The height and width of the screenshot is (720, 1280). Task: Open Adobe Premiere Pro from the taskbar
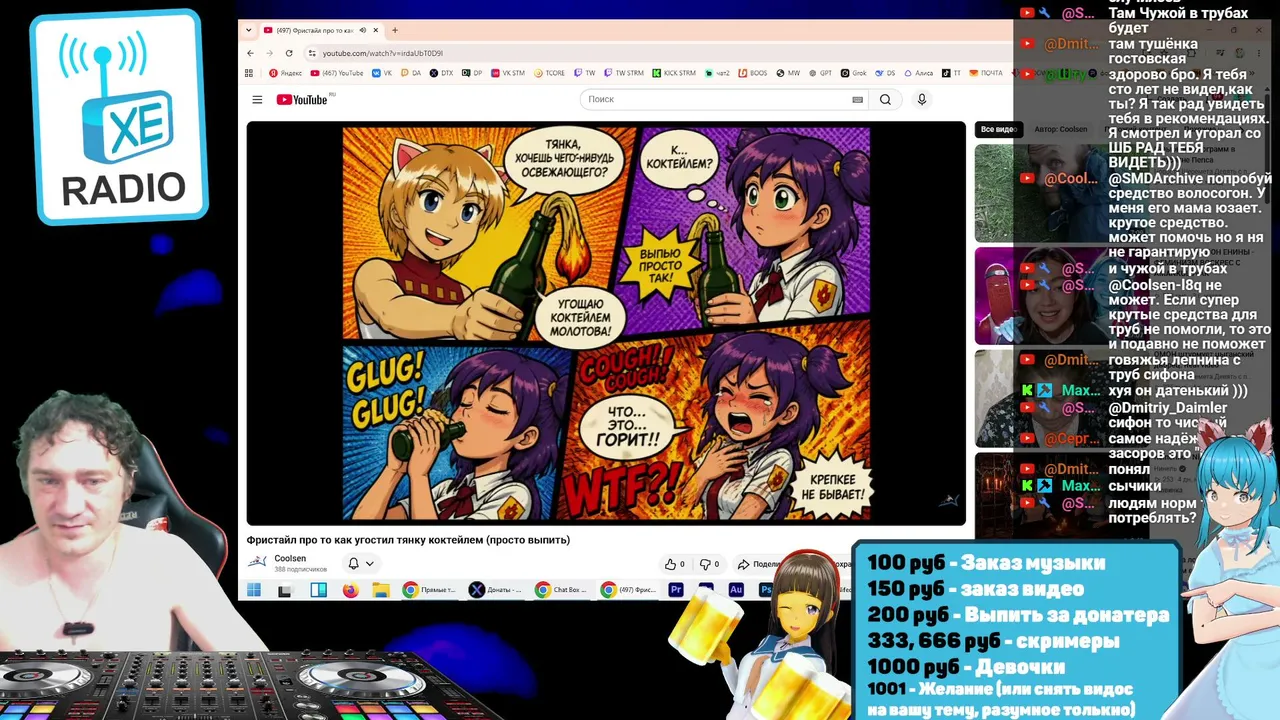676,590
